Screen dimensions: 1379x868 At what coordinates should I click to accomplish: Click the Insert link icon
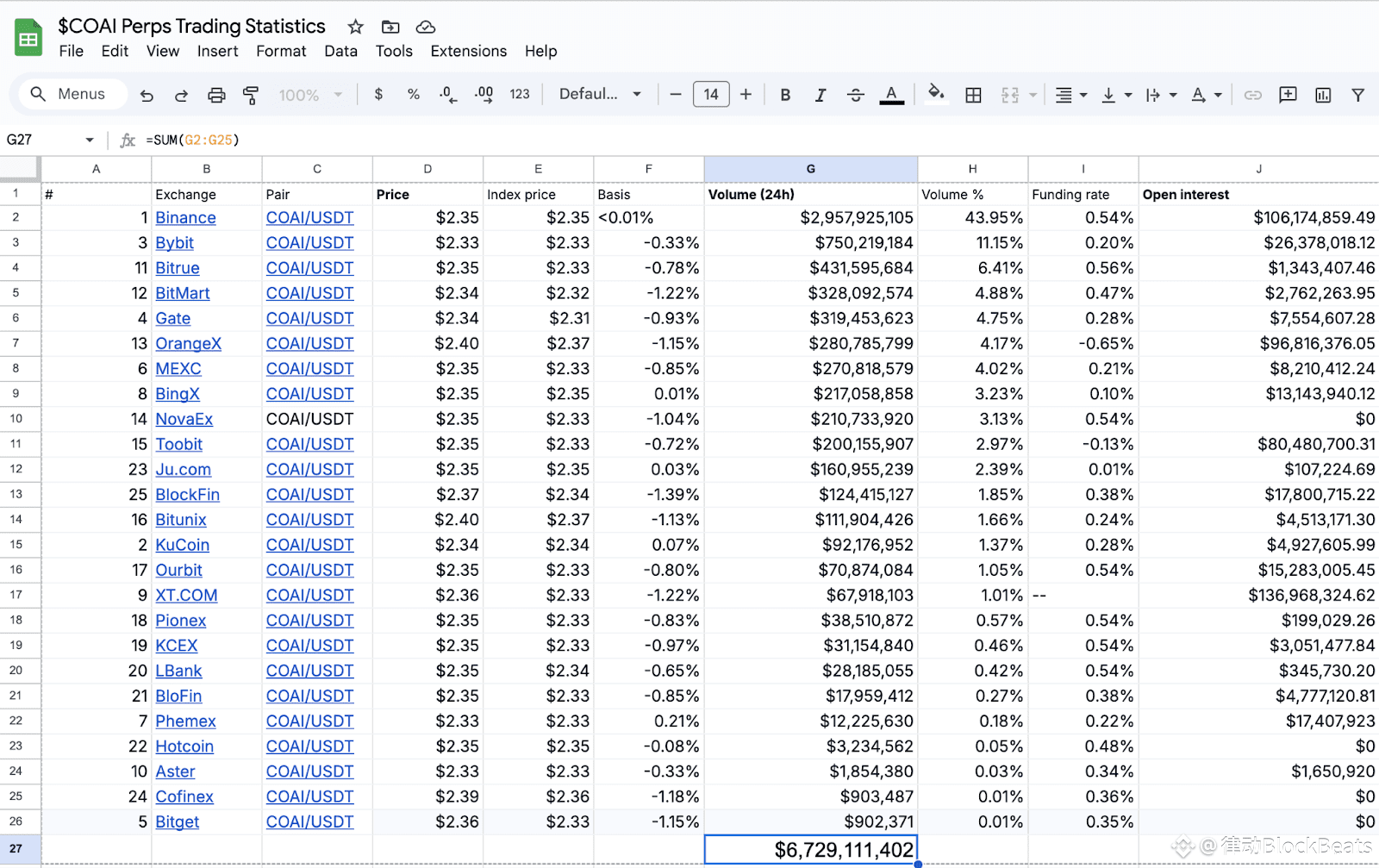pyautogui.click(x=1252, y=95)
